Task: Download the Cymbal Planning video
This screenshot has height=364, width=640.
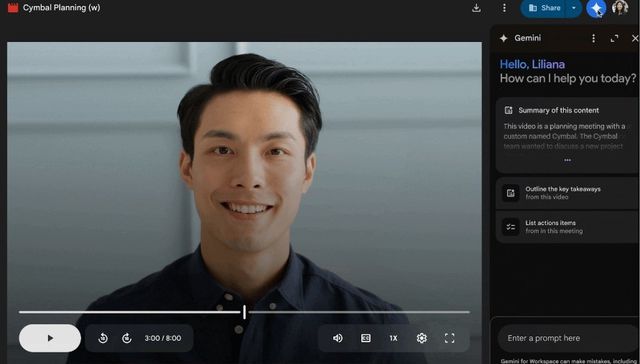Action: pyautogui.click(x=476, y=8)
